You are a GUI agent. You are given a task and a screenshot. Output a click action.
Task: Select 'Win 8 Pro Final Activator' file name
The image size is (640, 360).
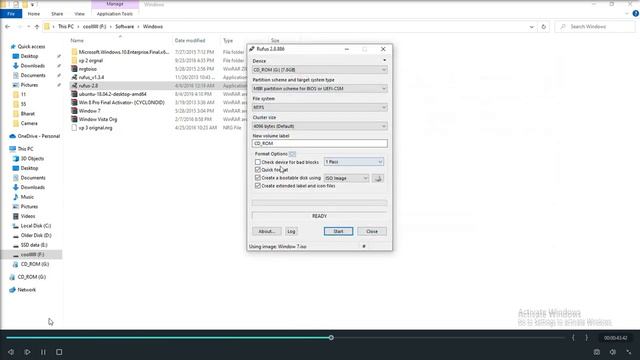pyautogui.click(x=122, y=102)
